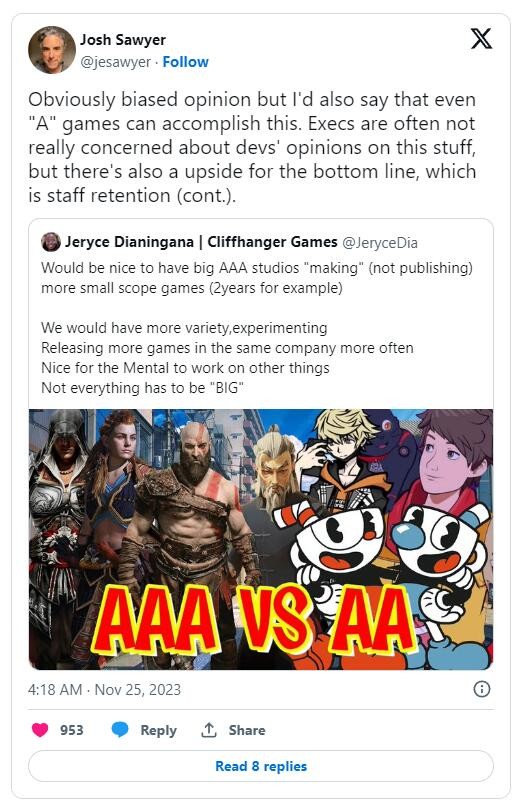Click the Reply label
The width and height of the screenshot is (522, 807).
(159, 730)
